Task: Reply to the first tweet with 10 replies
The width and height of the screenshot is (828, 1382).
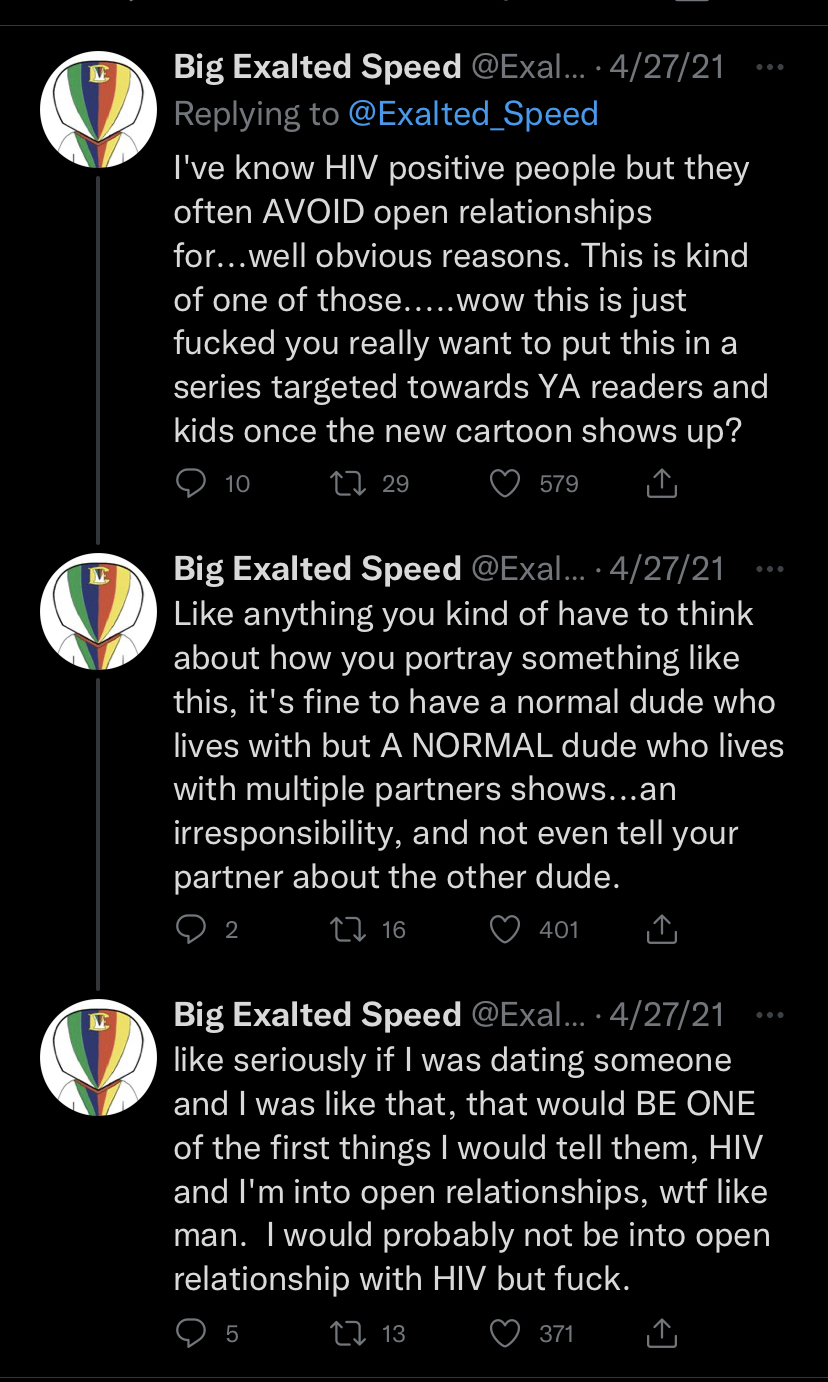Action: 190,484
